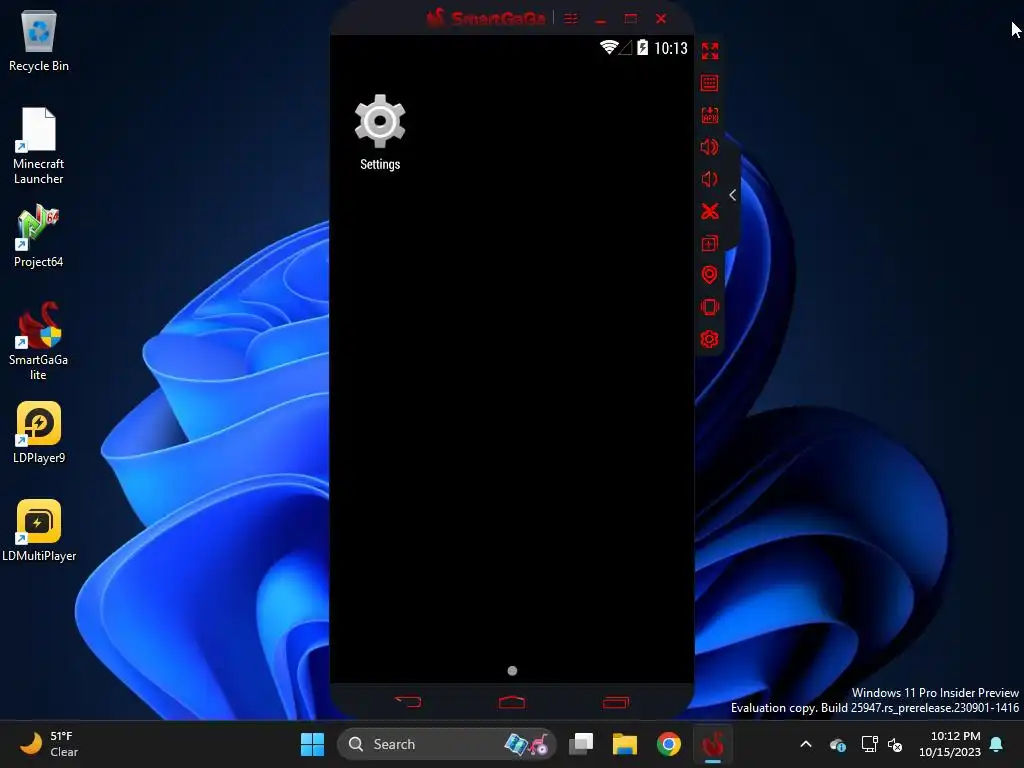The width and height of the screenshot is (1024, 768).
Task: Click the SmartGaGa taskbar icon
Action: click(712, 744)
